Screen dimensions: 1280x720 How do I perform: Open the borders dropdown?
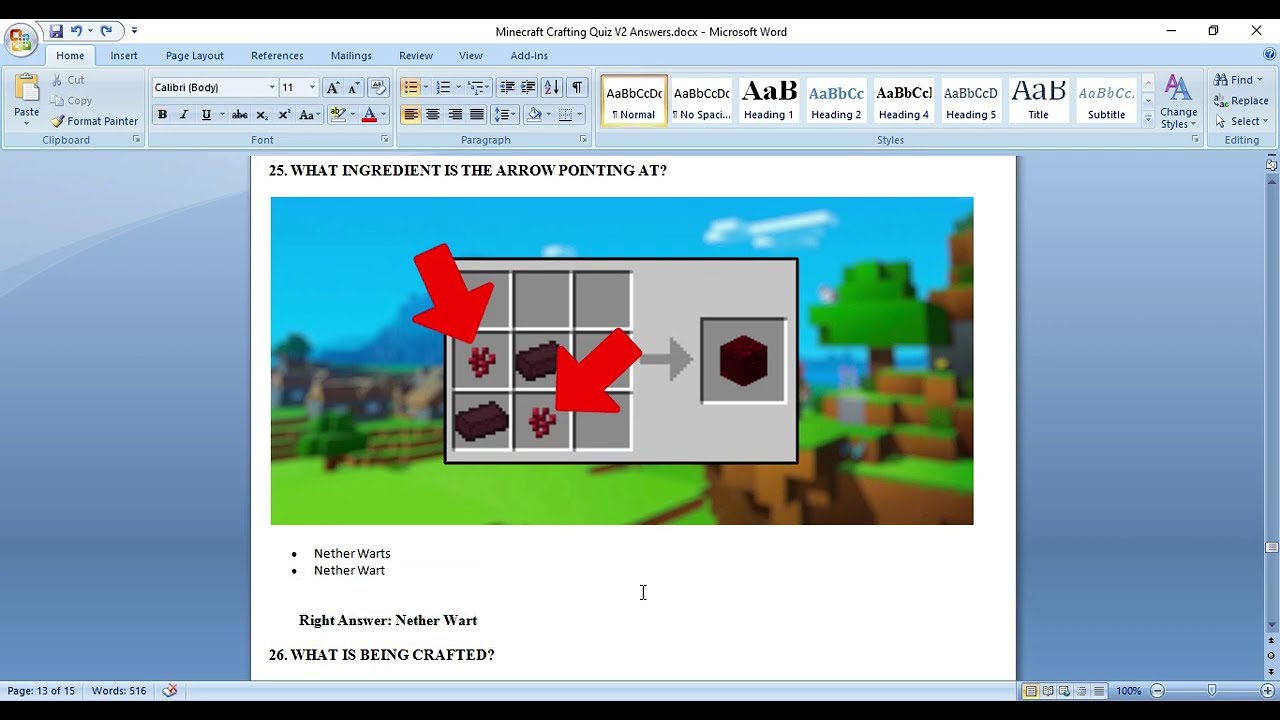pyautogui.click(x=580, y=115)
